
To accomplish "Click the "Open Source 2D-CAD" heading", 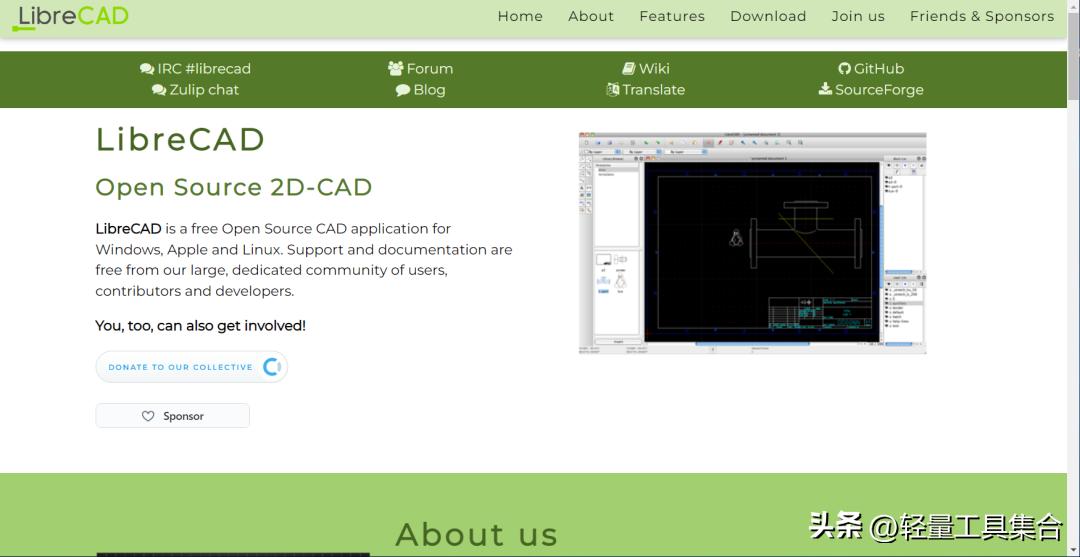I will click(x=233, y=187).
